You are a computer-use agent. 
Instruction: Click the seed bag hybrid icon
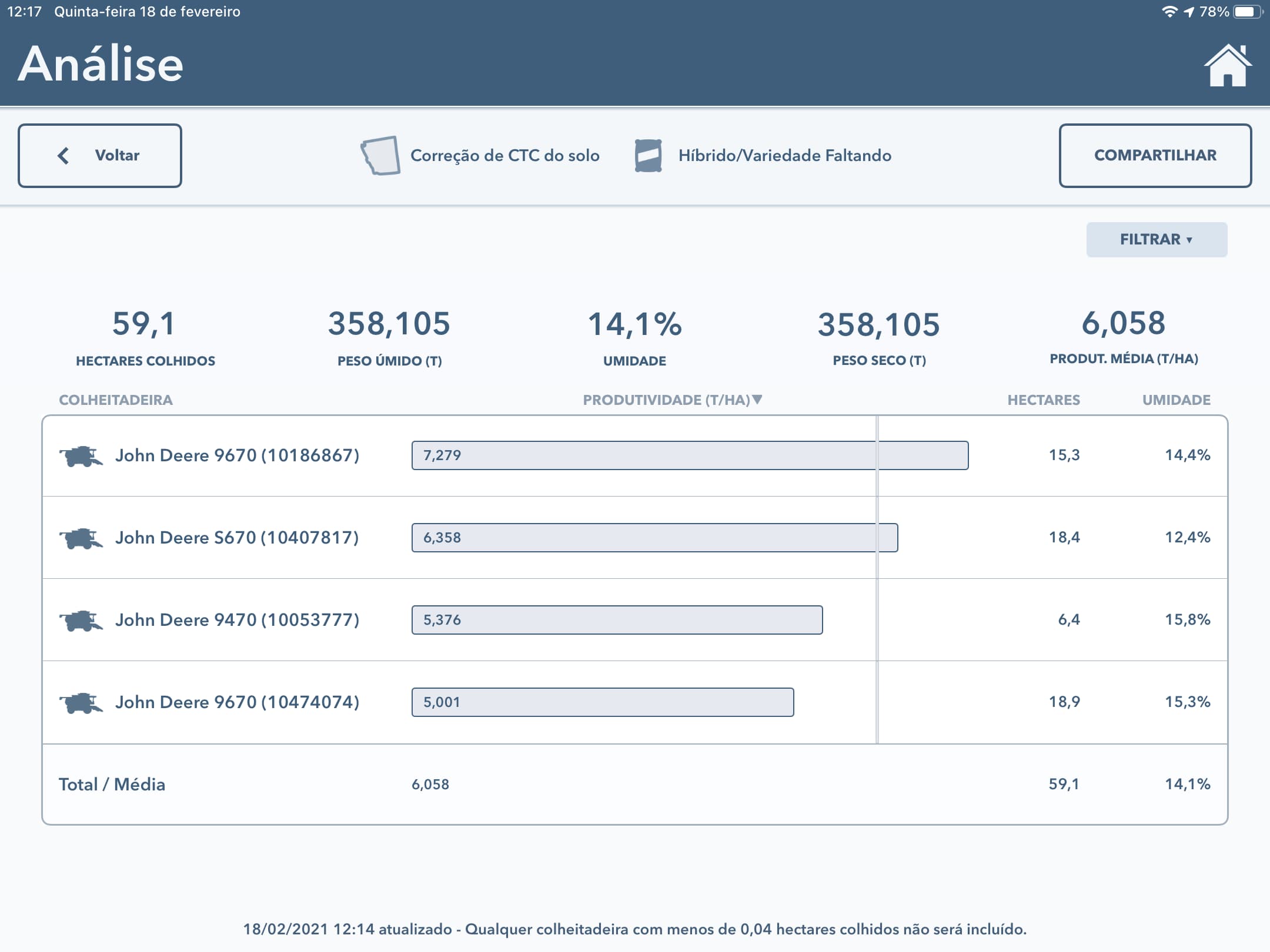click(x=649, y=156)
